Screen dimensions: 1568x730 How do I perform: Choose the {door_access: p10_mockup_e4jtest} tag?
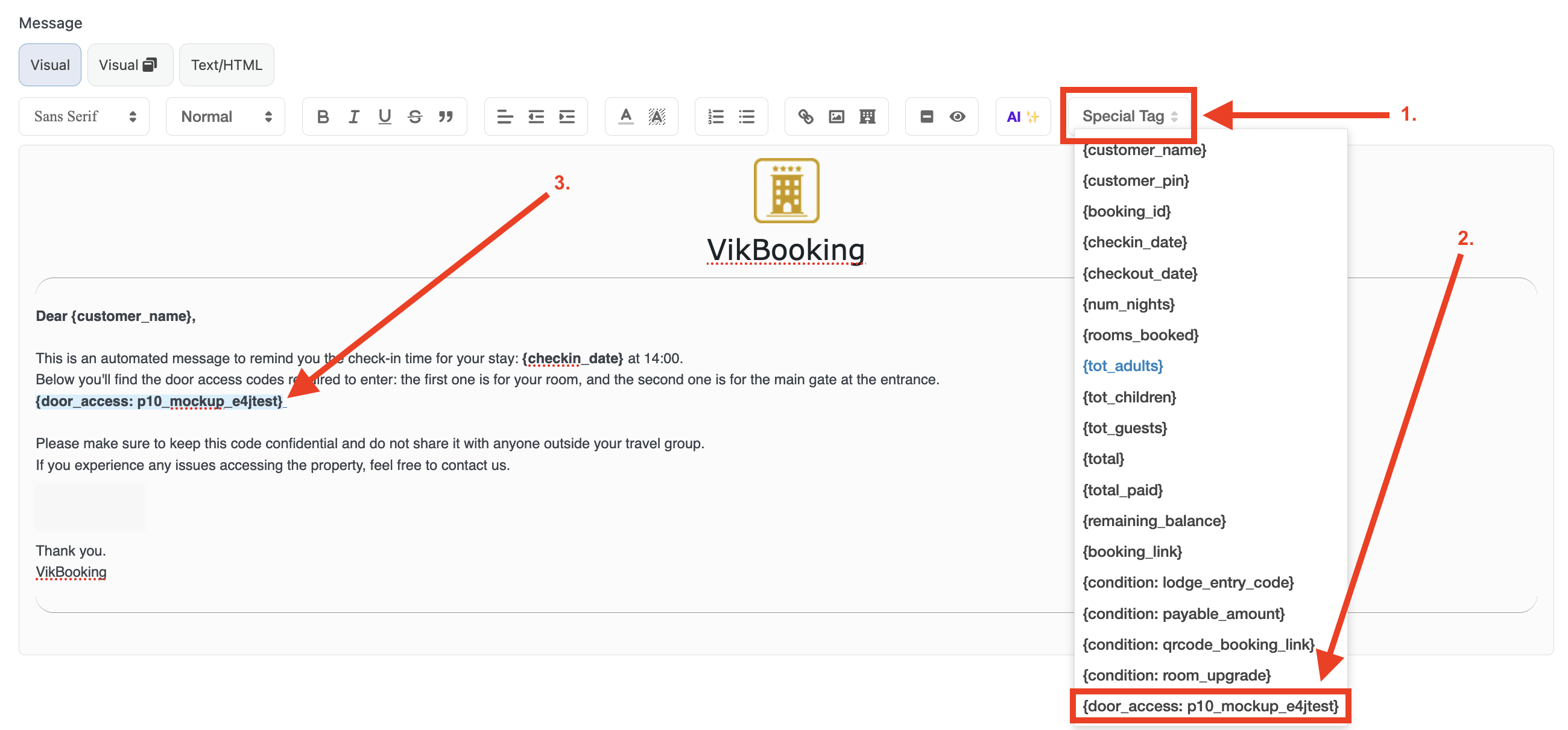[1210, 706]
